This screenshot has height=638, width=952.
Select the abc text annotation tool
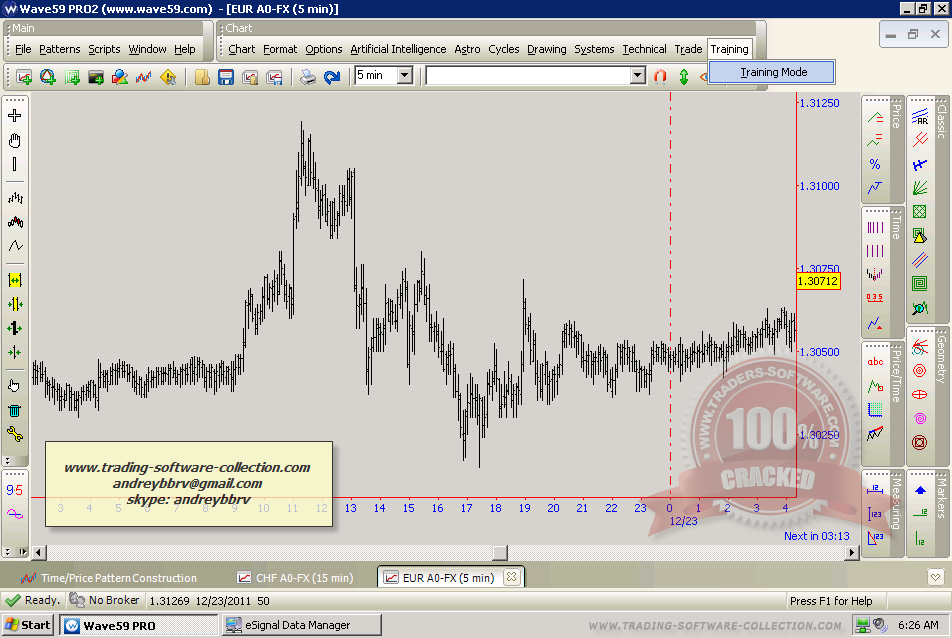point(875,362)
